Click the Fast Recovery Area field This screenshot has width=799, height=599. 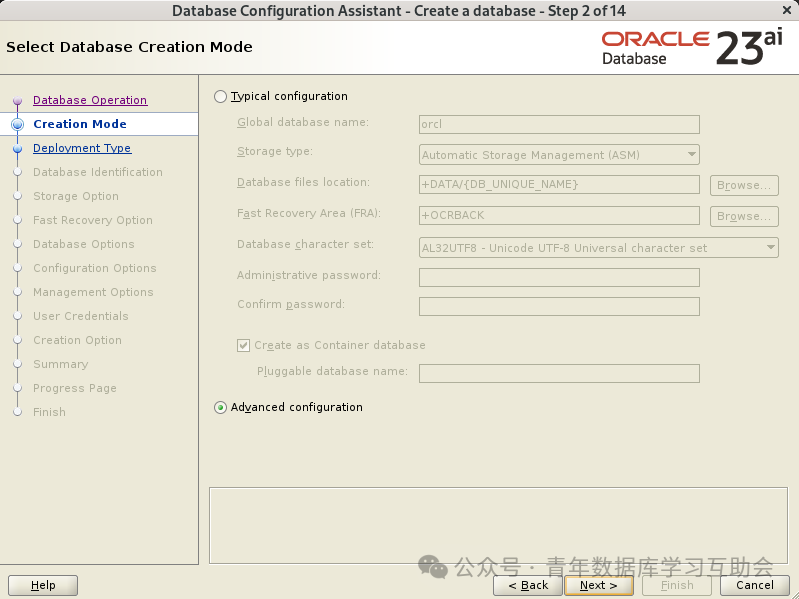click(x=559, y=215)
